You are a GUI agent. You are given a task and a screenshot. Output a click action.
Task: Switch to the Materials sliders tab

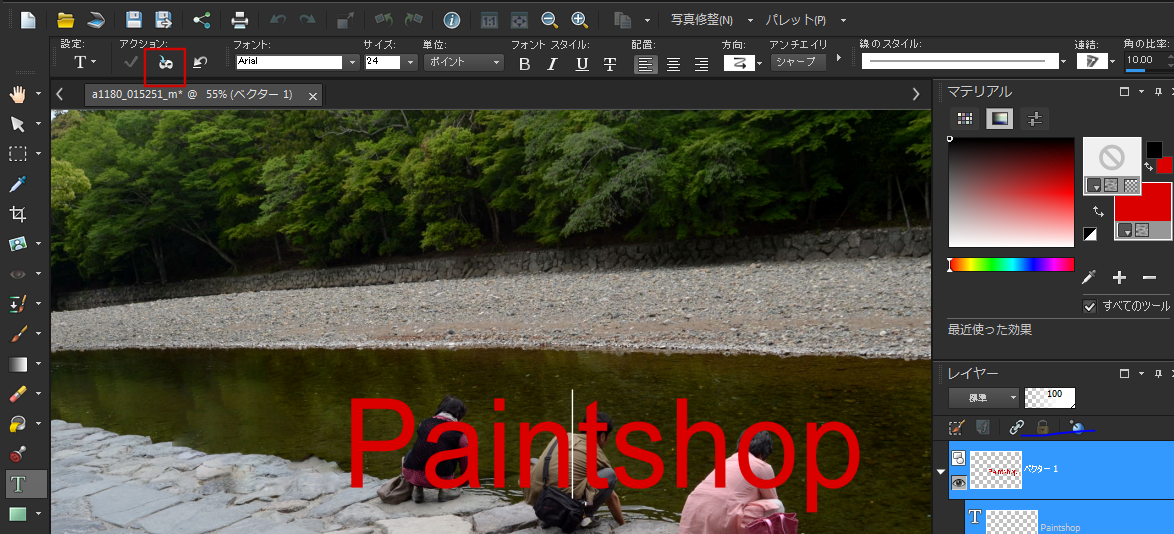click(1034, 118)
